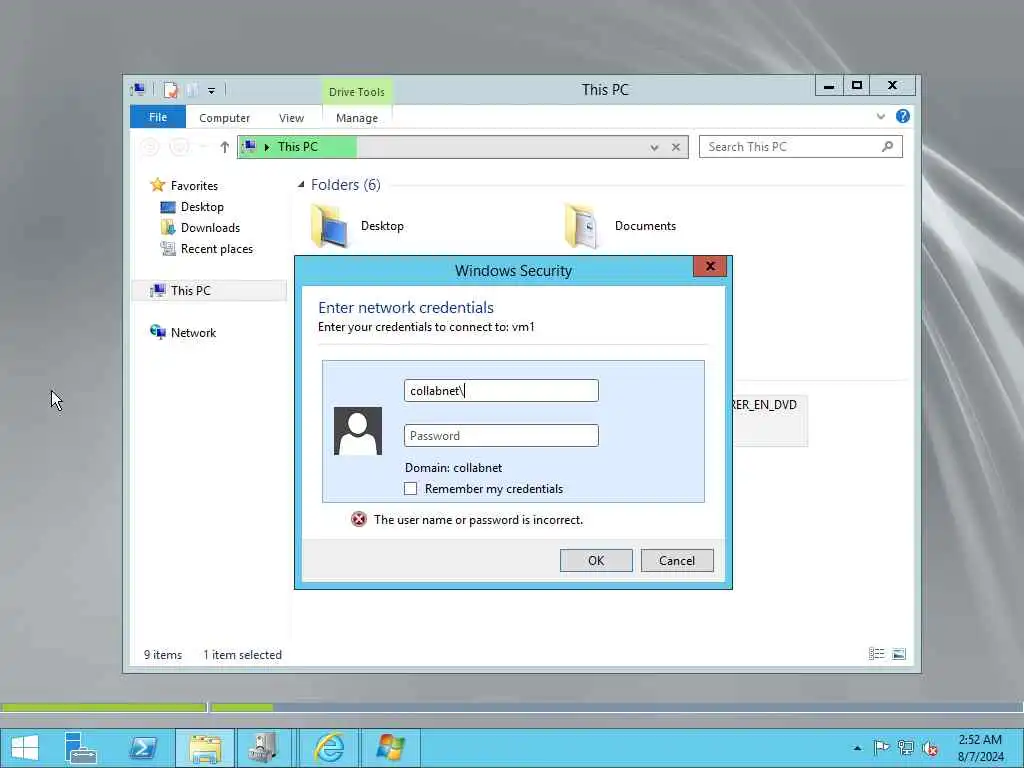Viewport: 1024px width, 768px height.
Task: Launch Server Manager from taskbar
Action: [x=81, y=748]
